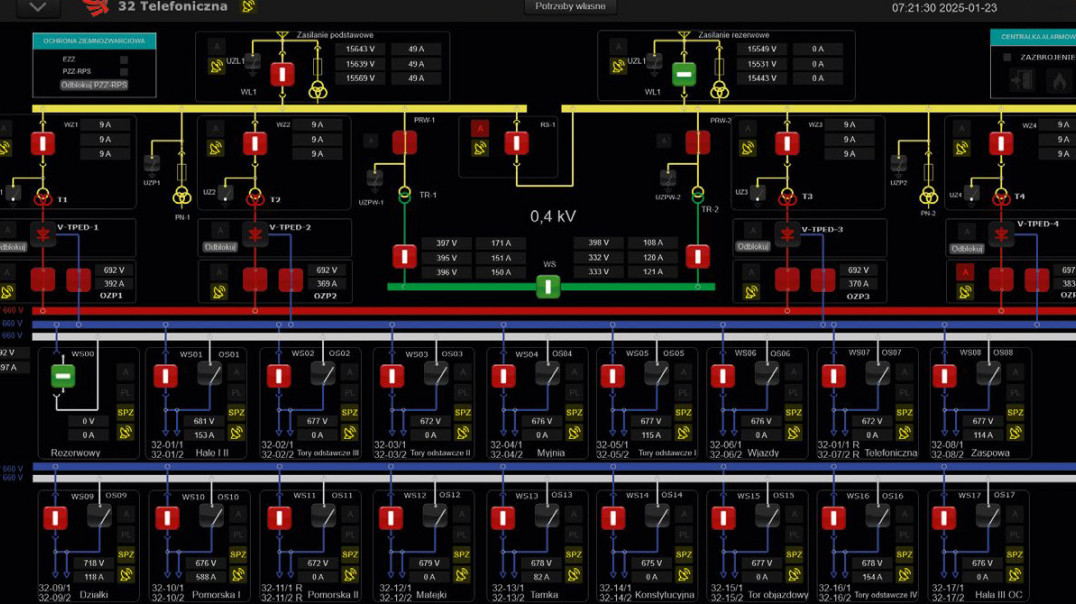
Task: Toggle SPZ for the WS08 Zaspowa feeder
Action: pyautogui.click(x=1015, y=413)
